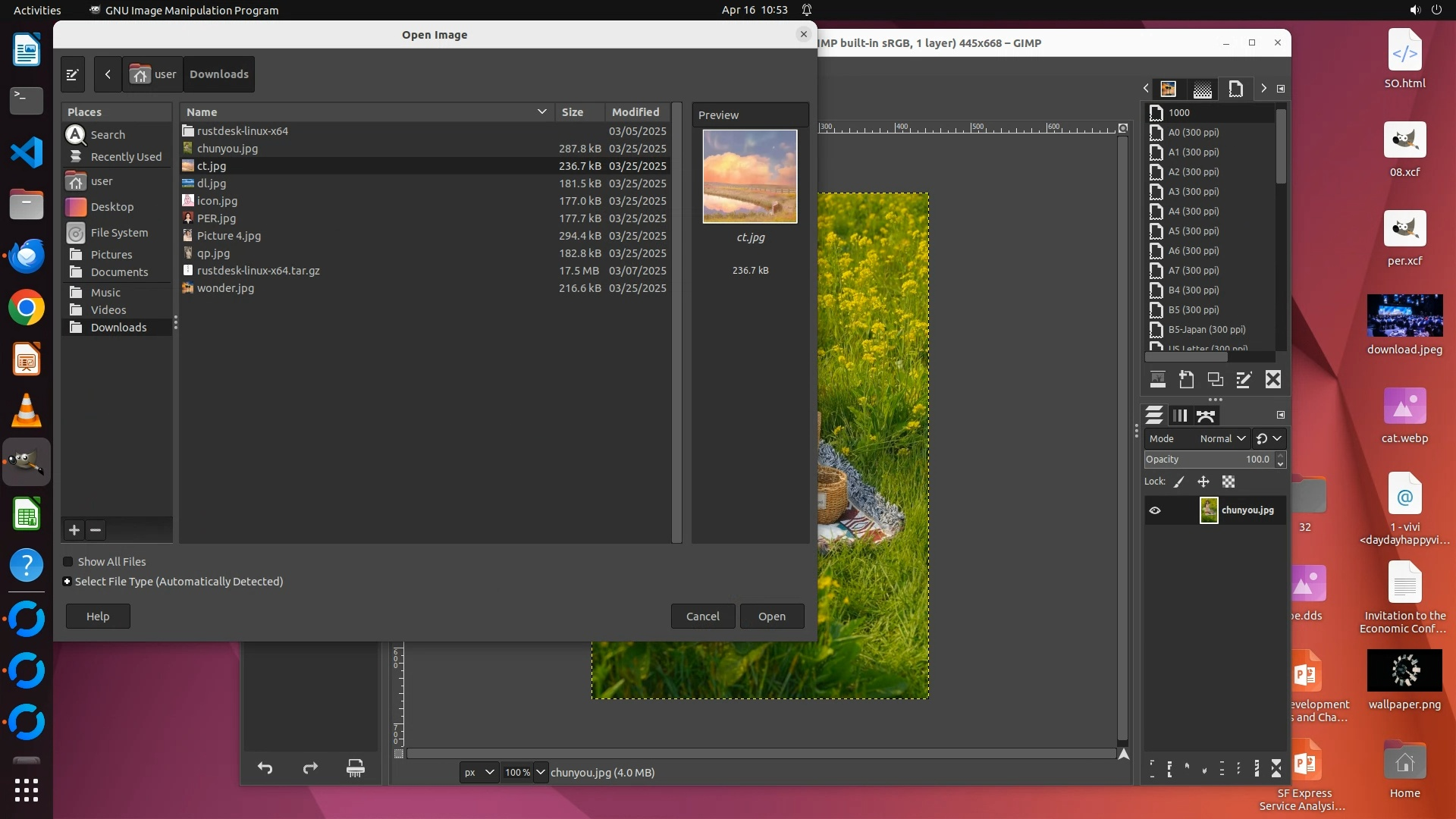
Task: Switch to the Paths tab icon
Action: pyautogui.click(x=1206, y=416)
